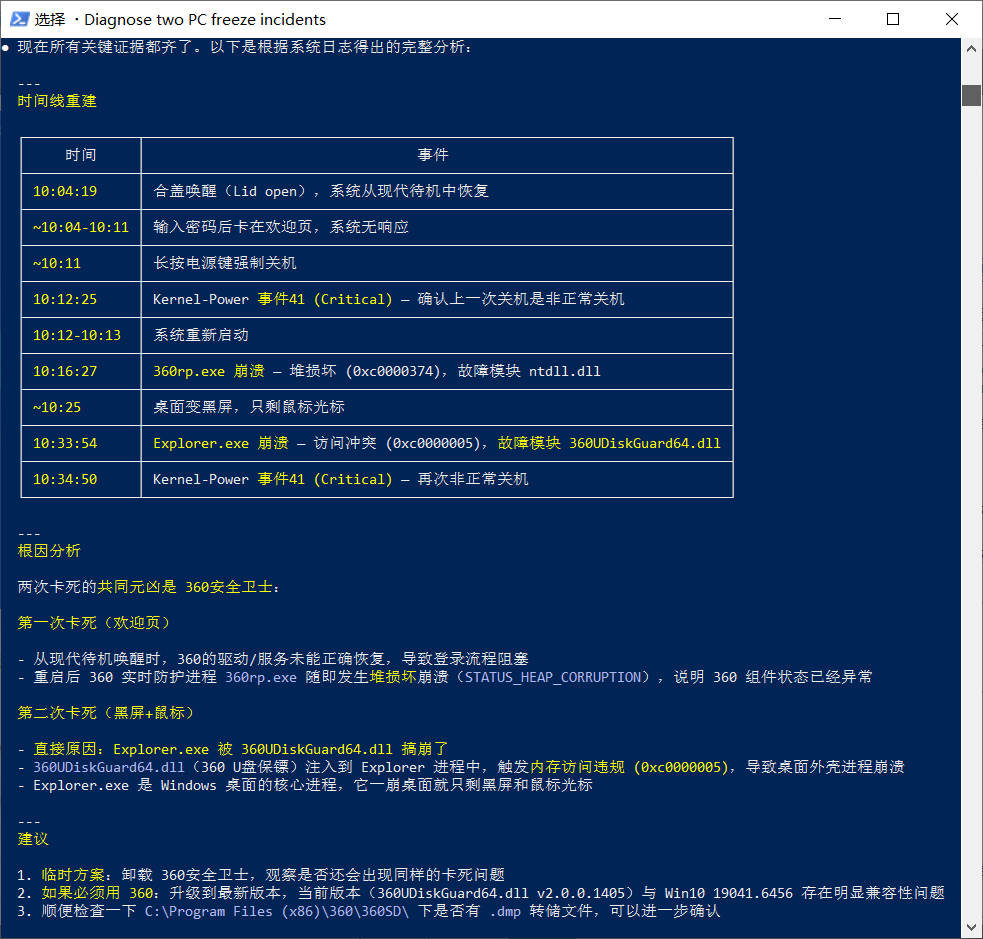Screen dimensions: 983x939
Task: Click 'Kernel-Power 事件41' in the 10:12:25 row
Action: click(x=229, y=299)
